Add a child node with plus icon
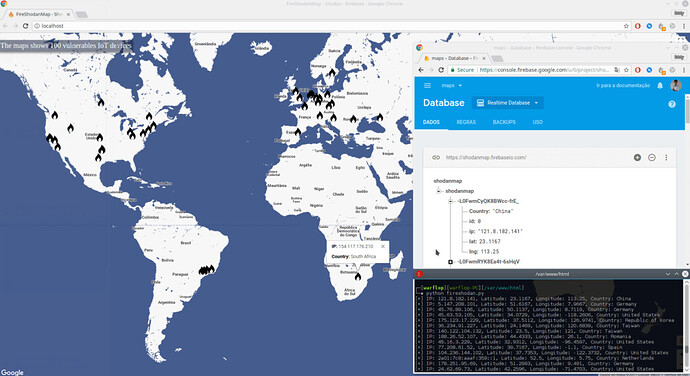 (637, 157)
